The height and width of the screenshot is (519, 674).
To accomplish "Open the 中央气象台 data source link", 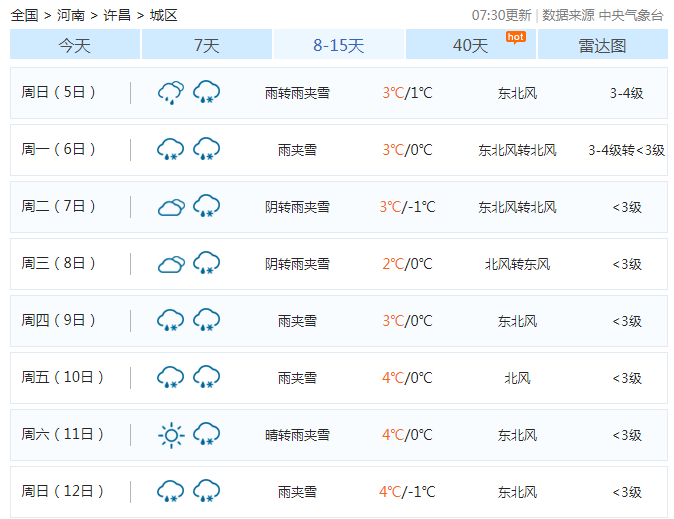I will click(x=631, y=15).
